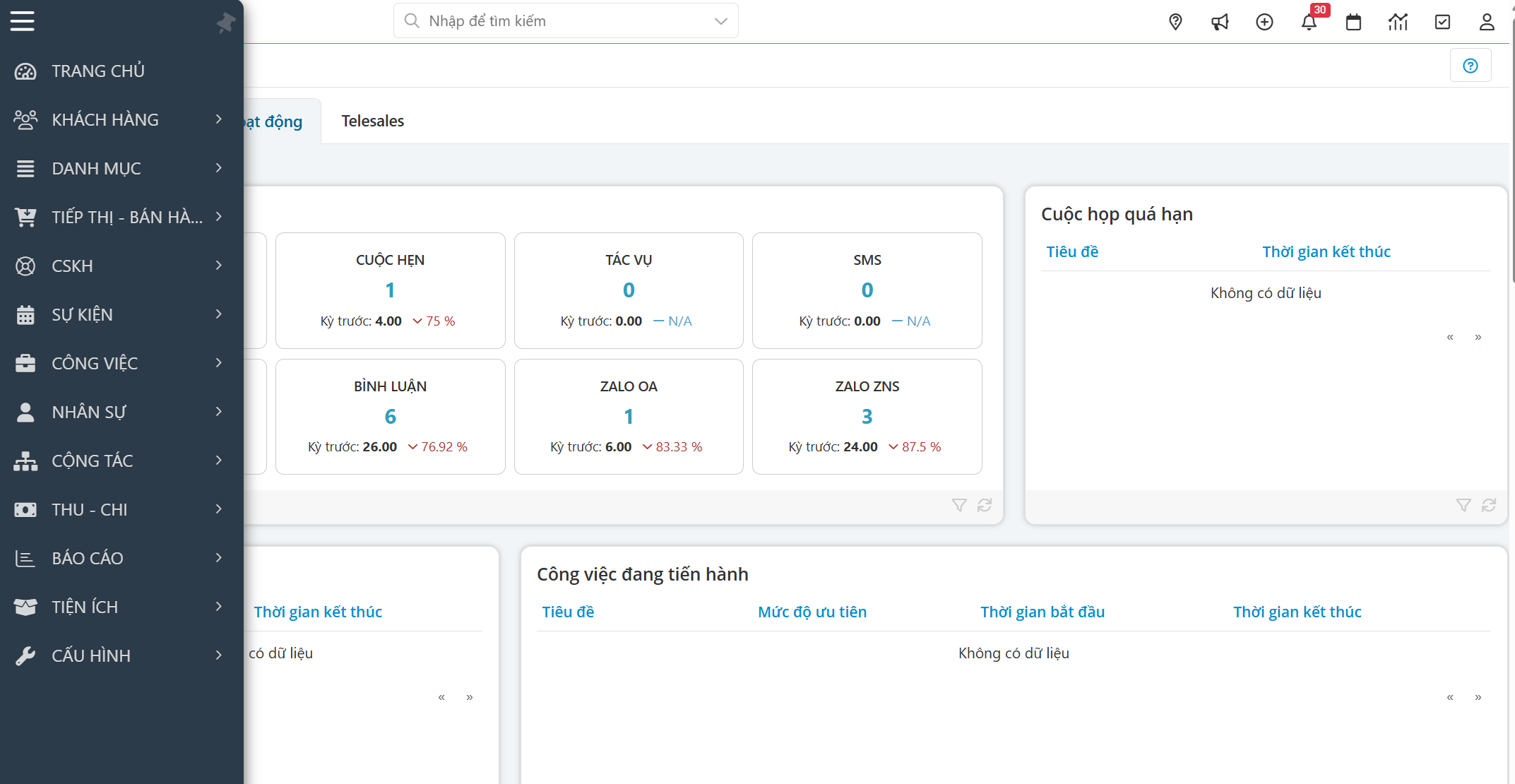
Task: Click the hamburger menu icon
Action: pos(23,21)
